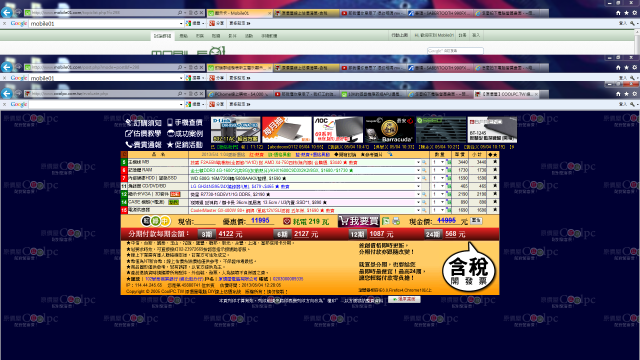The height and width of the screenshot is (360, 640).
Task: Click green add icon in CD/DVD/BD row
Action: [x=449, y=186]
